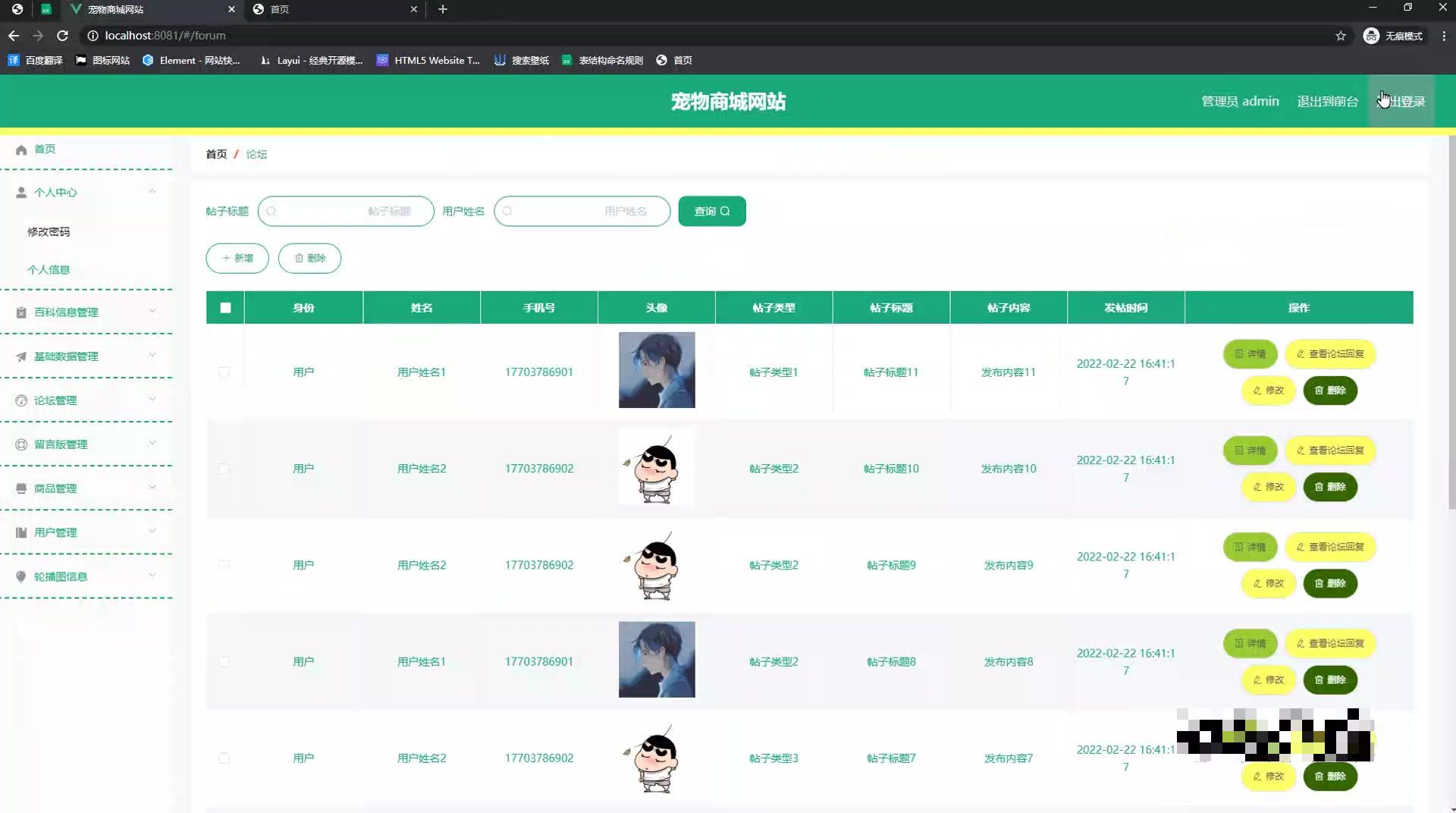This screenshot has width=1456, height=813.
Task: Click the 帖子标题 search input field
Action: click(346, 212)
